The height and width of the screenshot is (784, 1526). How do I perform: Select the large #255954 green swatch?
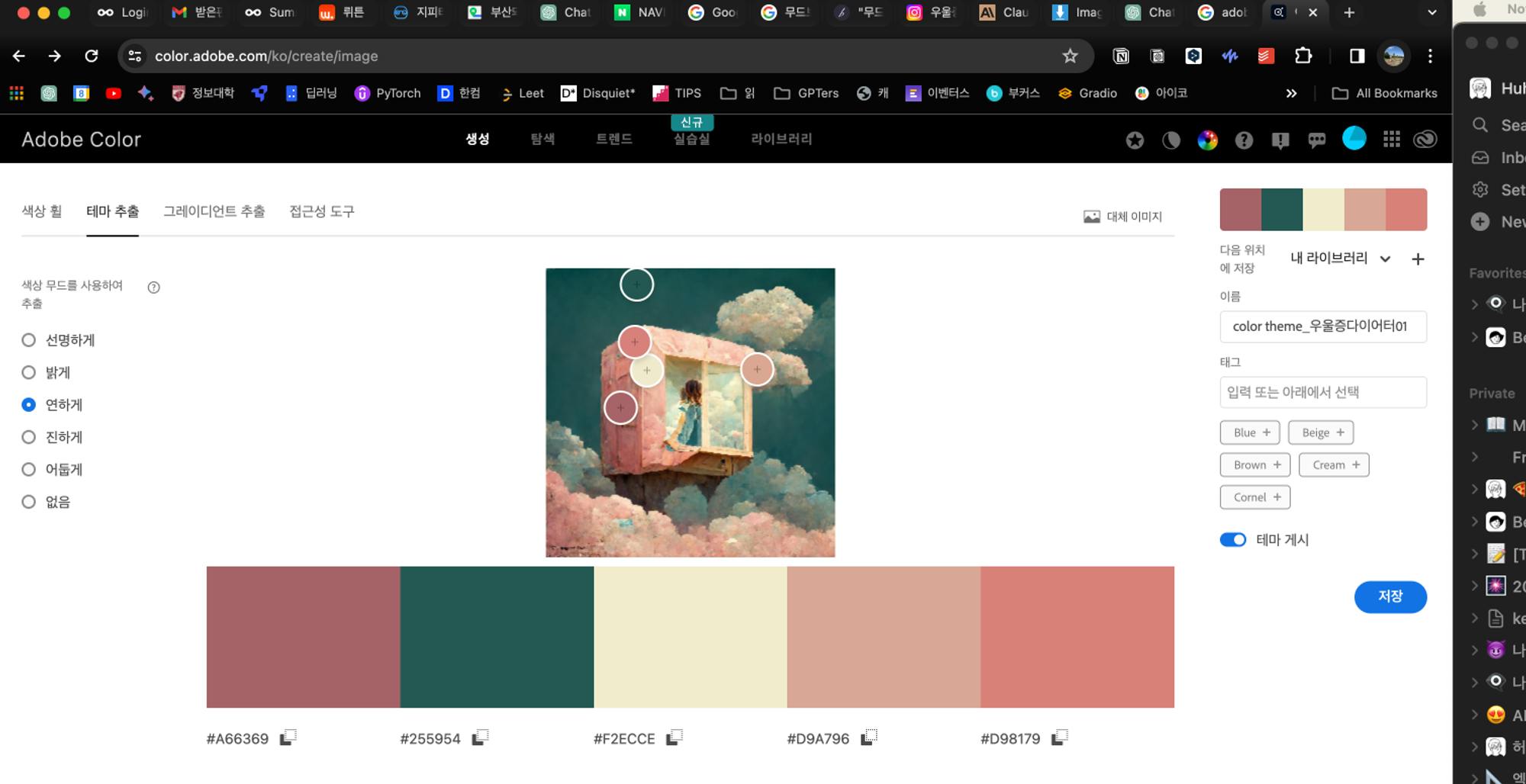click(x=497, y=637)
